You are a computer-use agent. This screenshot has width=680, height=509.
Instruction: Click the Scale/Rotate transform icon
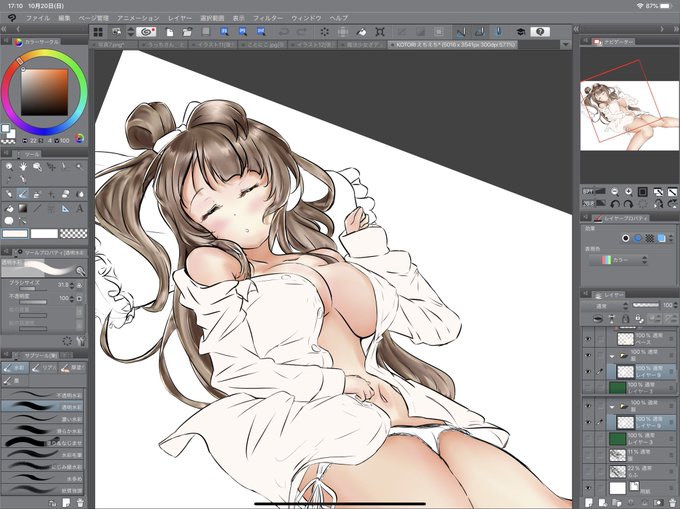coord(380,32)
